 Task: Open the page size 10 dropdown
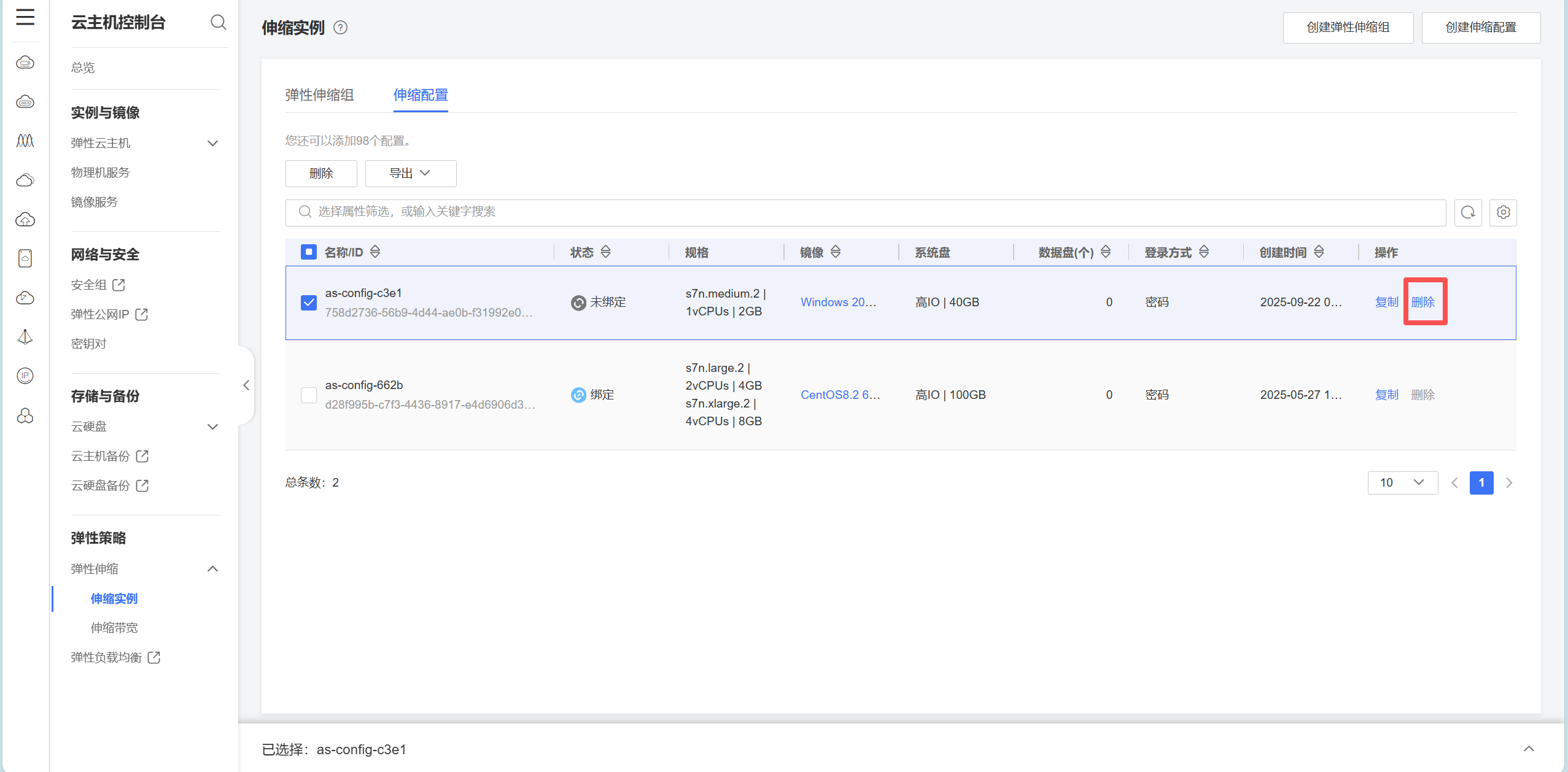(1402, 482)
